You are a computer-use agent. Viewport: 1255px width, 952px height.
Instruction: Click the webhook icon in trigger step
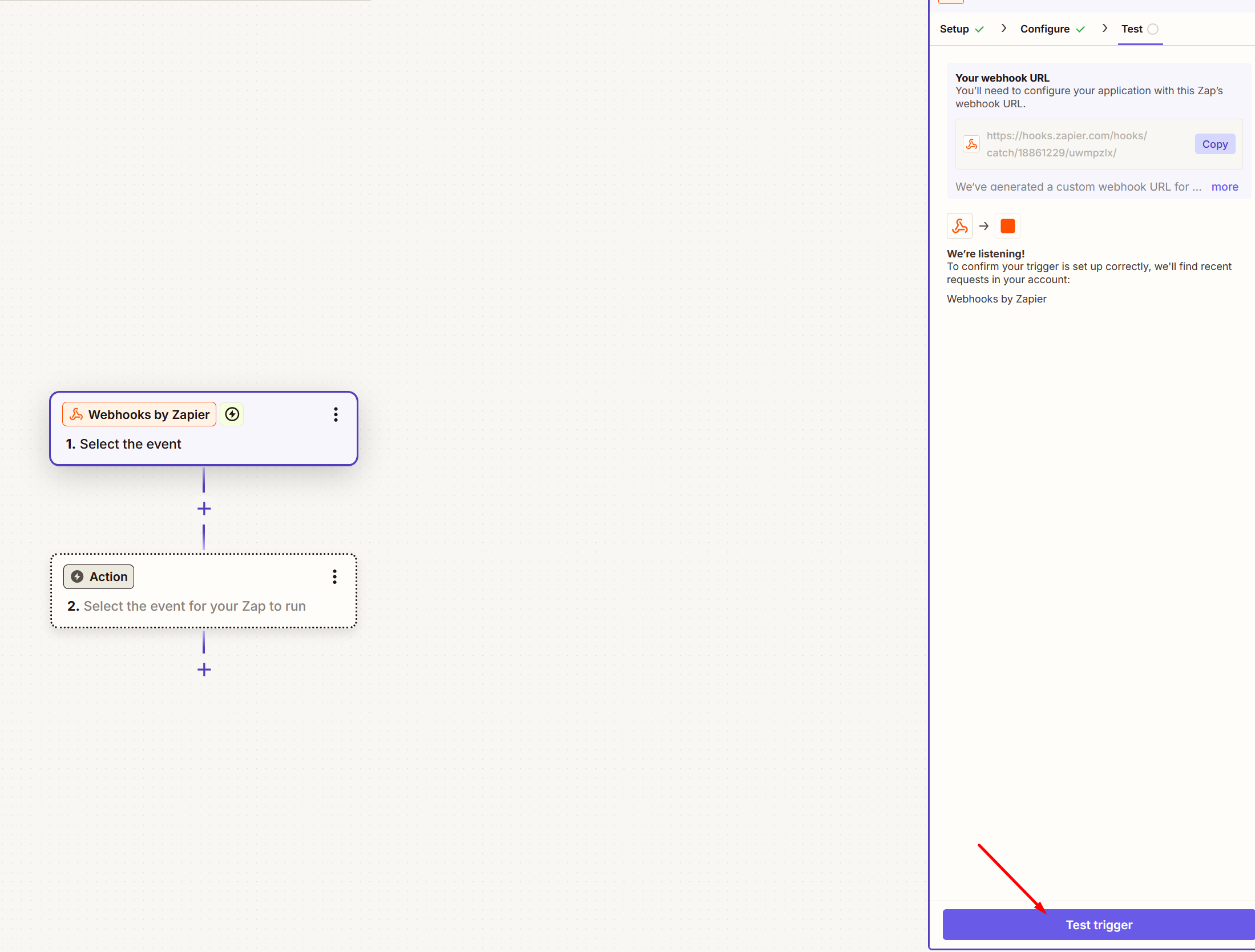pos(76,414)
